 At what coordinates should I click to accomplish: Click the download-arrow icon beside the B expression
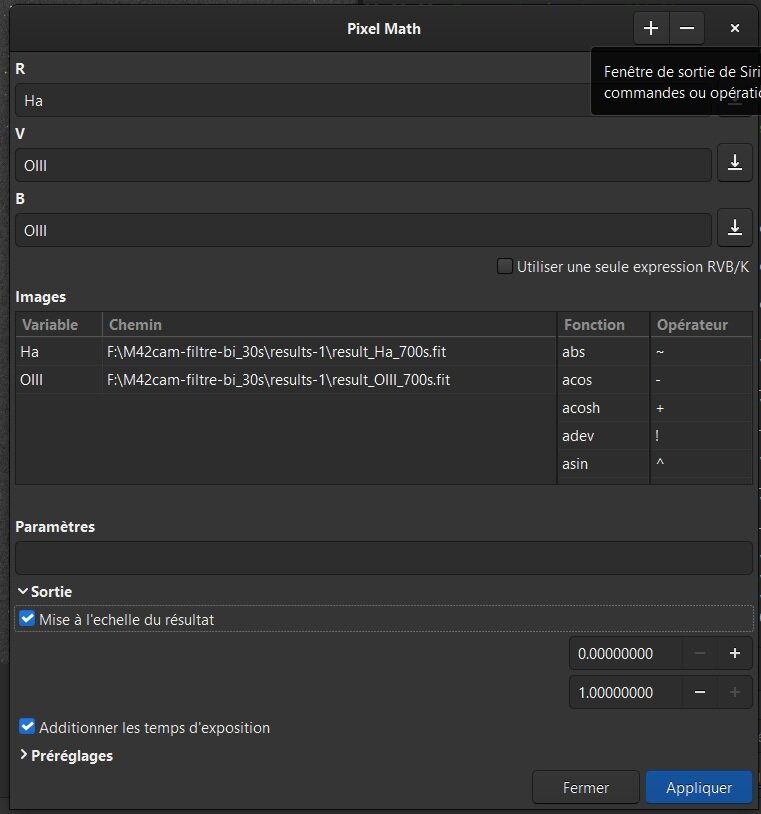pos(735,229)
